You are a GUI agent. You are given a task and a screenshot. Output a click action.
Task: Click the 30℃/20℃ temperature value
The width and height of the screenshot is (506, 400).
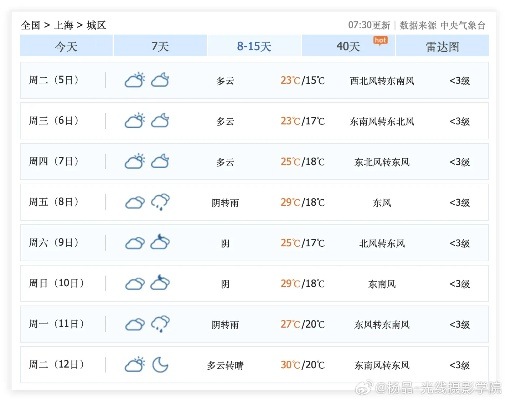(302, 365)
